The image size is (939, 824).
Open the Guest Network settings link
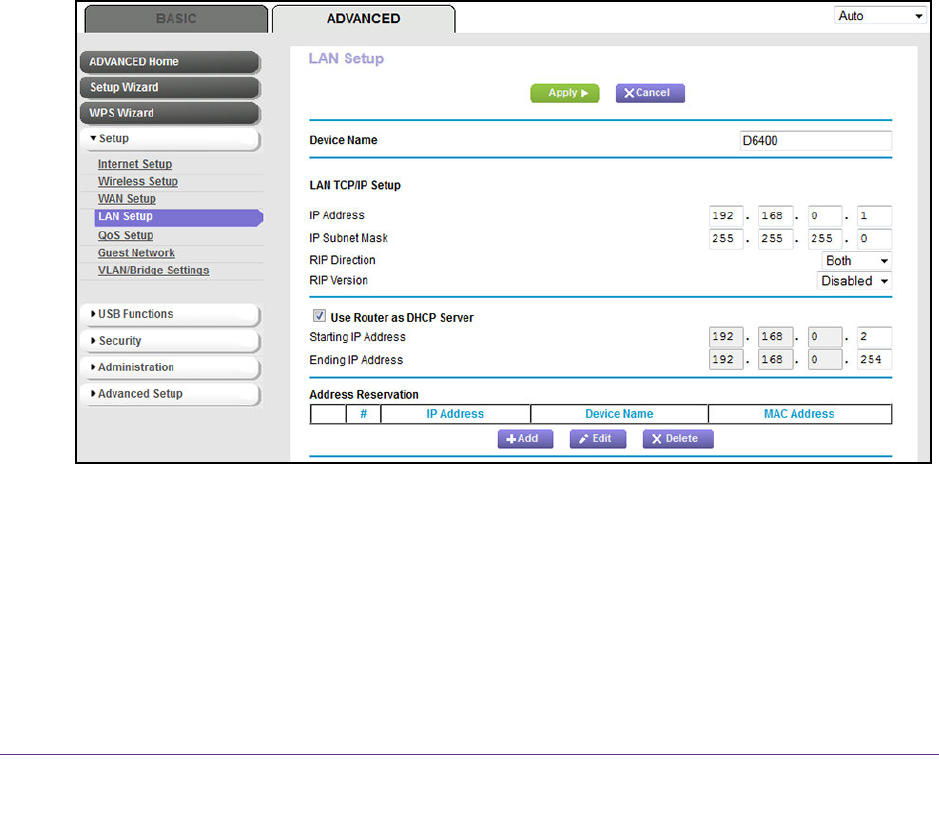point(136,253)
